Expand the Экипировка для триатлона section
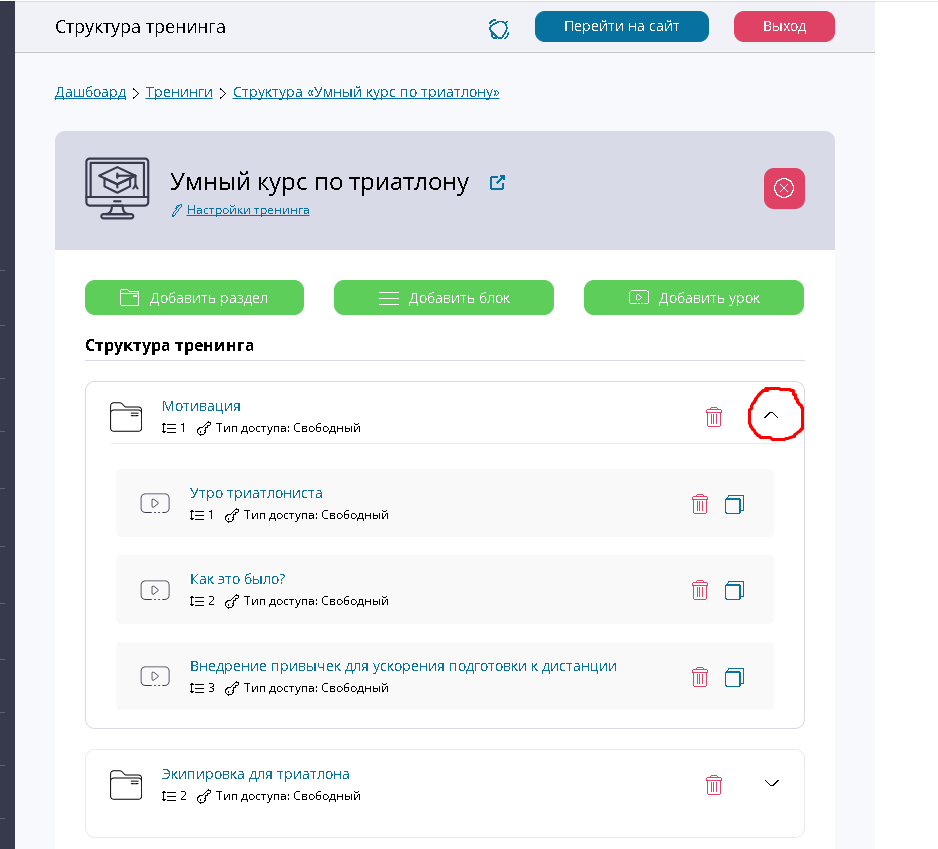This screenshot has height=849, width=938. (x=771, y=783)
